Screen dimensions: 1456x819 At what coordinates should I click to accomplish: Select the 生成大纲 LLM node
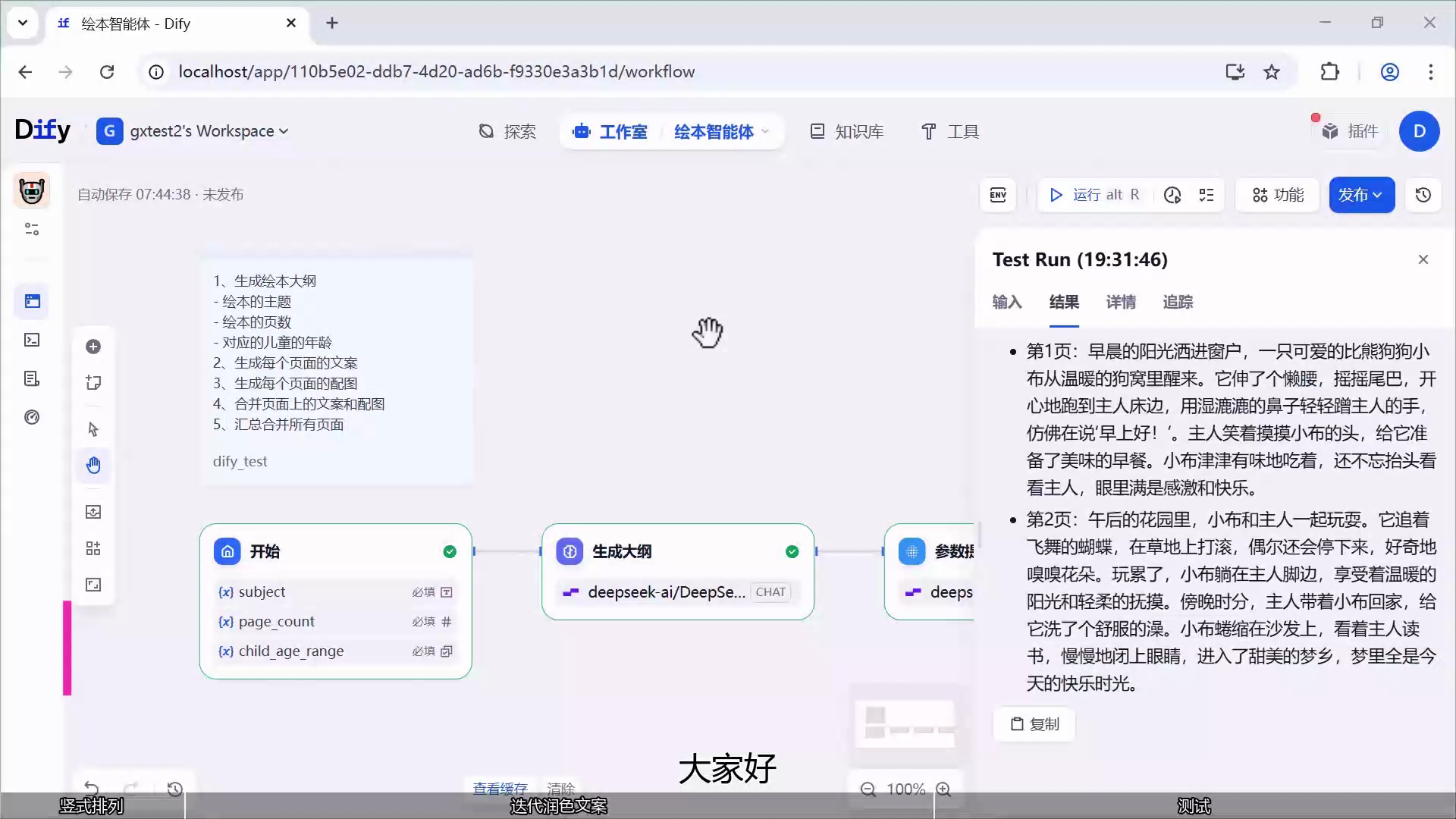[678, 572]
